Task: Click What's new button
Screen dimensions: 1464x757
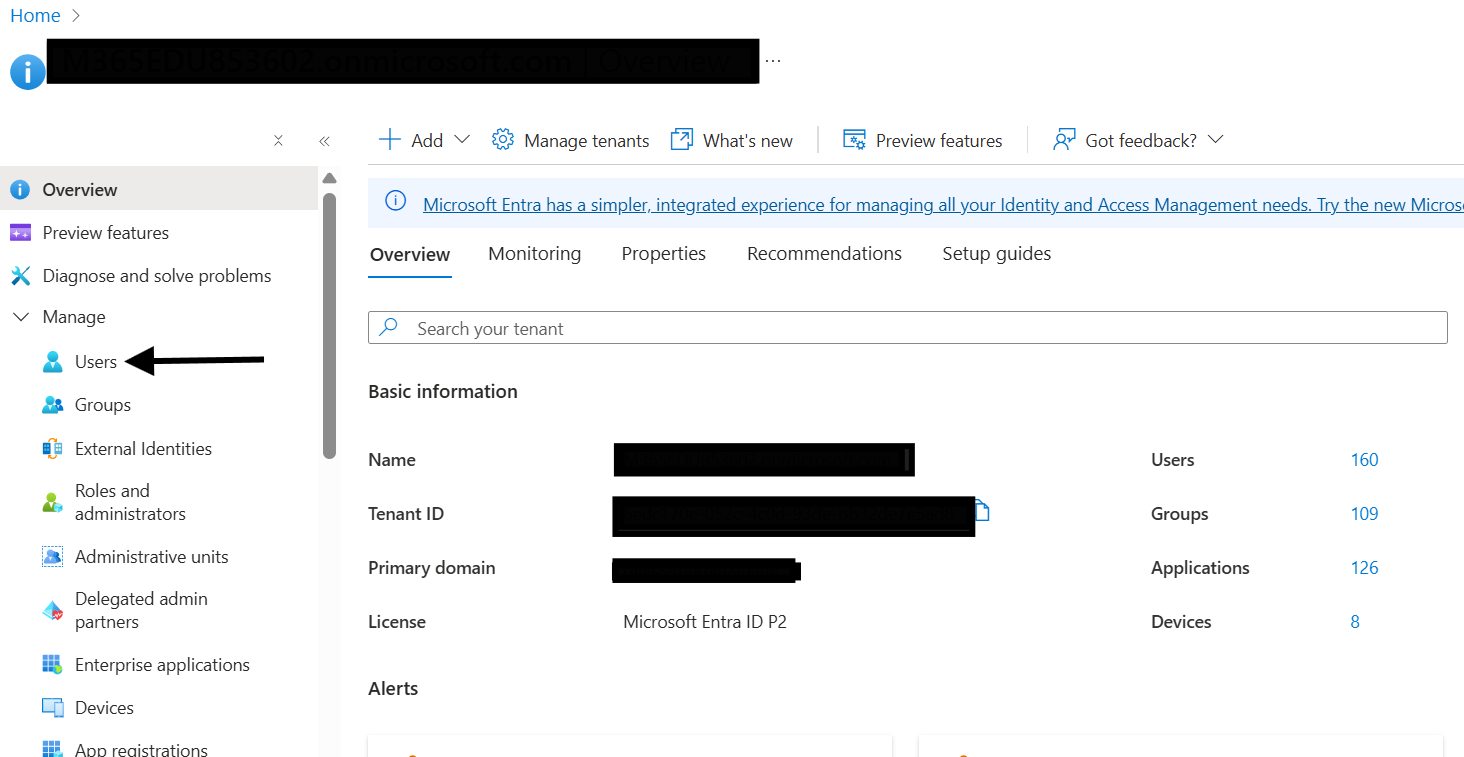Action: click(x=732, y=140)
